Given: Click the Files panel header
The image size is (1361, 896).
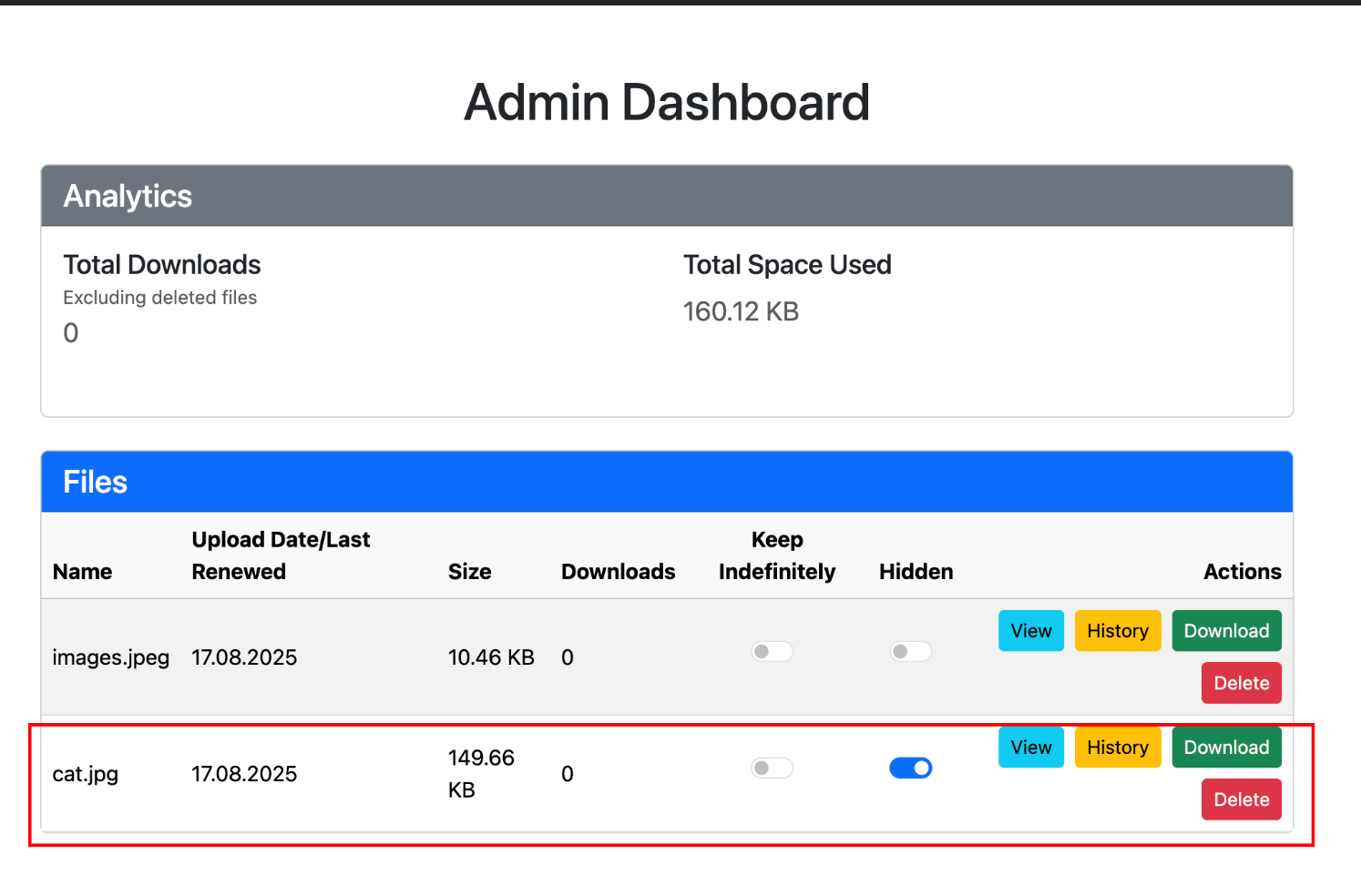Looking at the screenshot, I should 667,482.
